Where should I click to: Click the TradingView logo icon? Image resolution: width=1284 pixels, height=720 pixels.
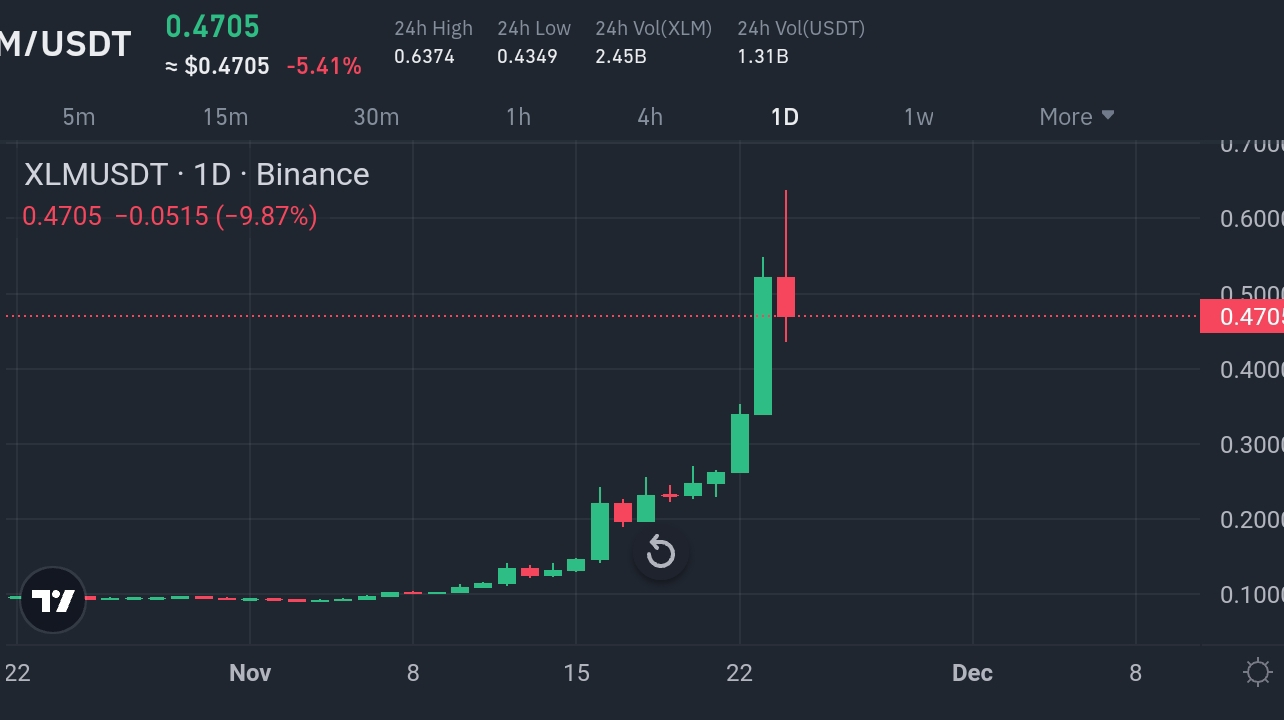52,600
